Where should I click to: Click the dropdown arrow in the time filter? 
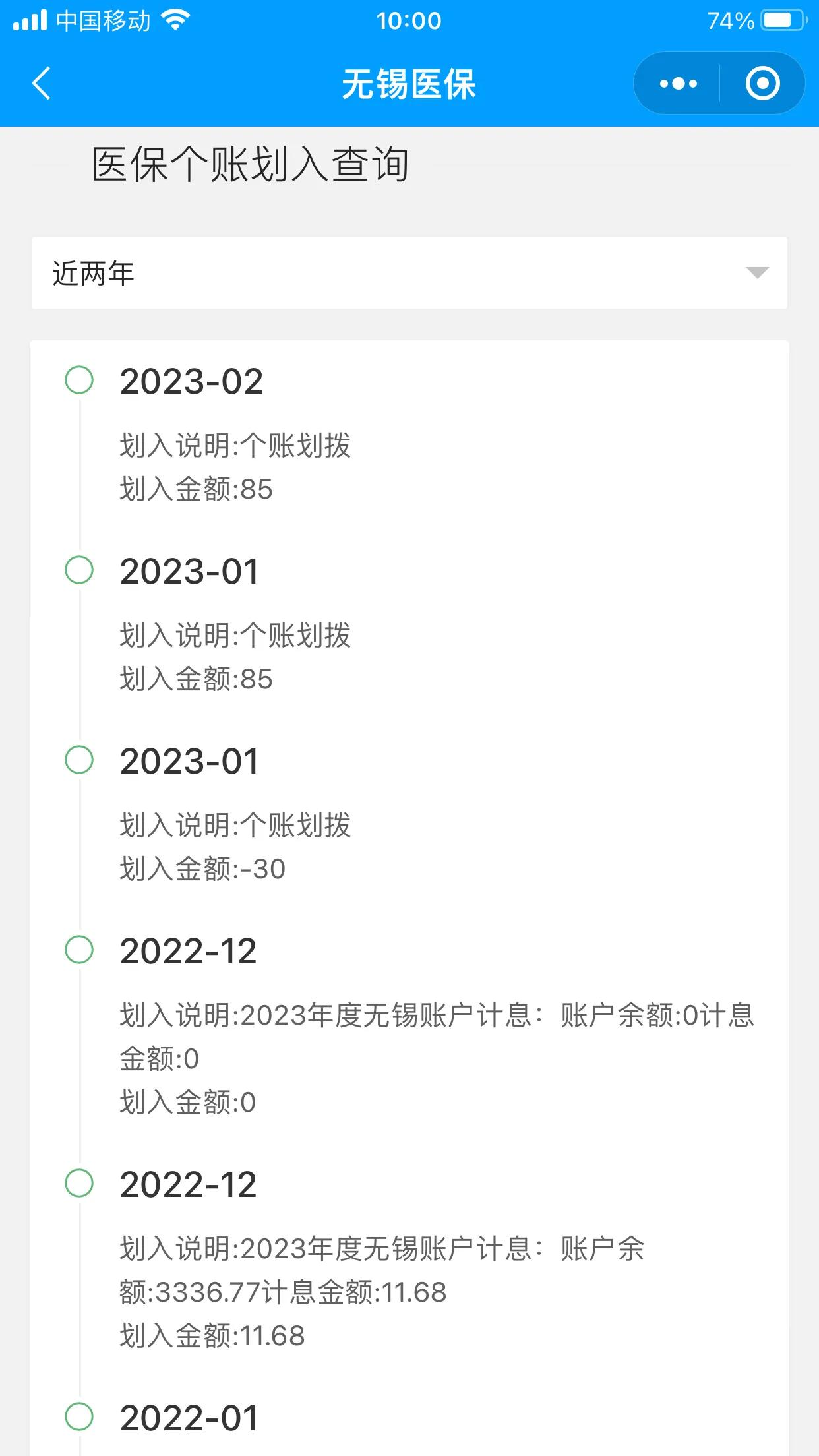(x=757, y=273)
